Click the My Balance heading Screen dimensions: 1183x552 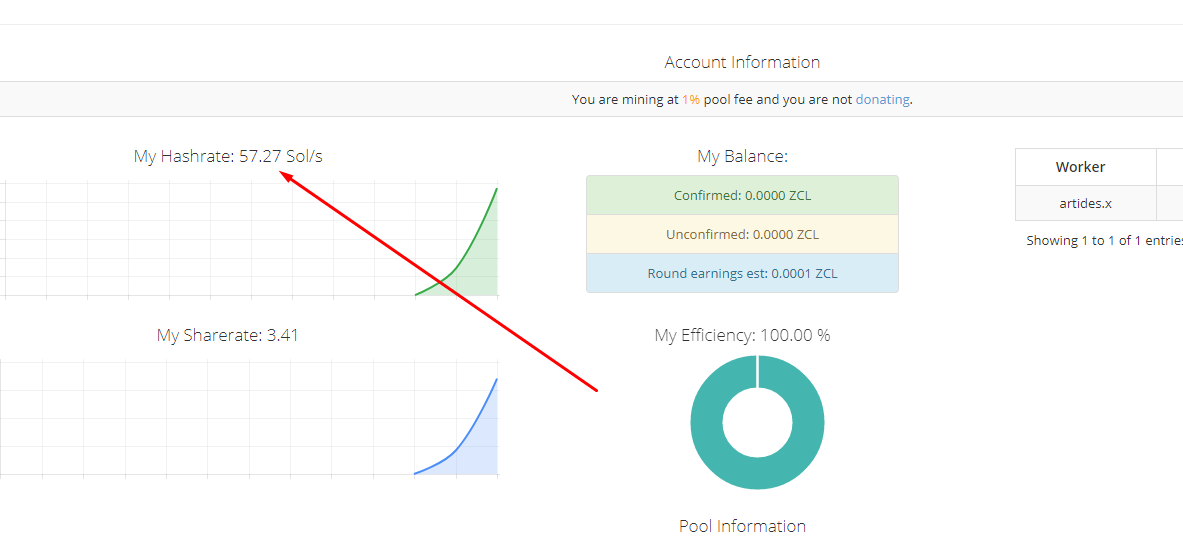coord(742,157)
